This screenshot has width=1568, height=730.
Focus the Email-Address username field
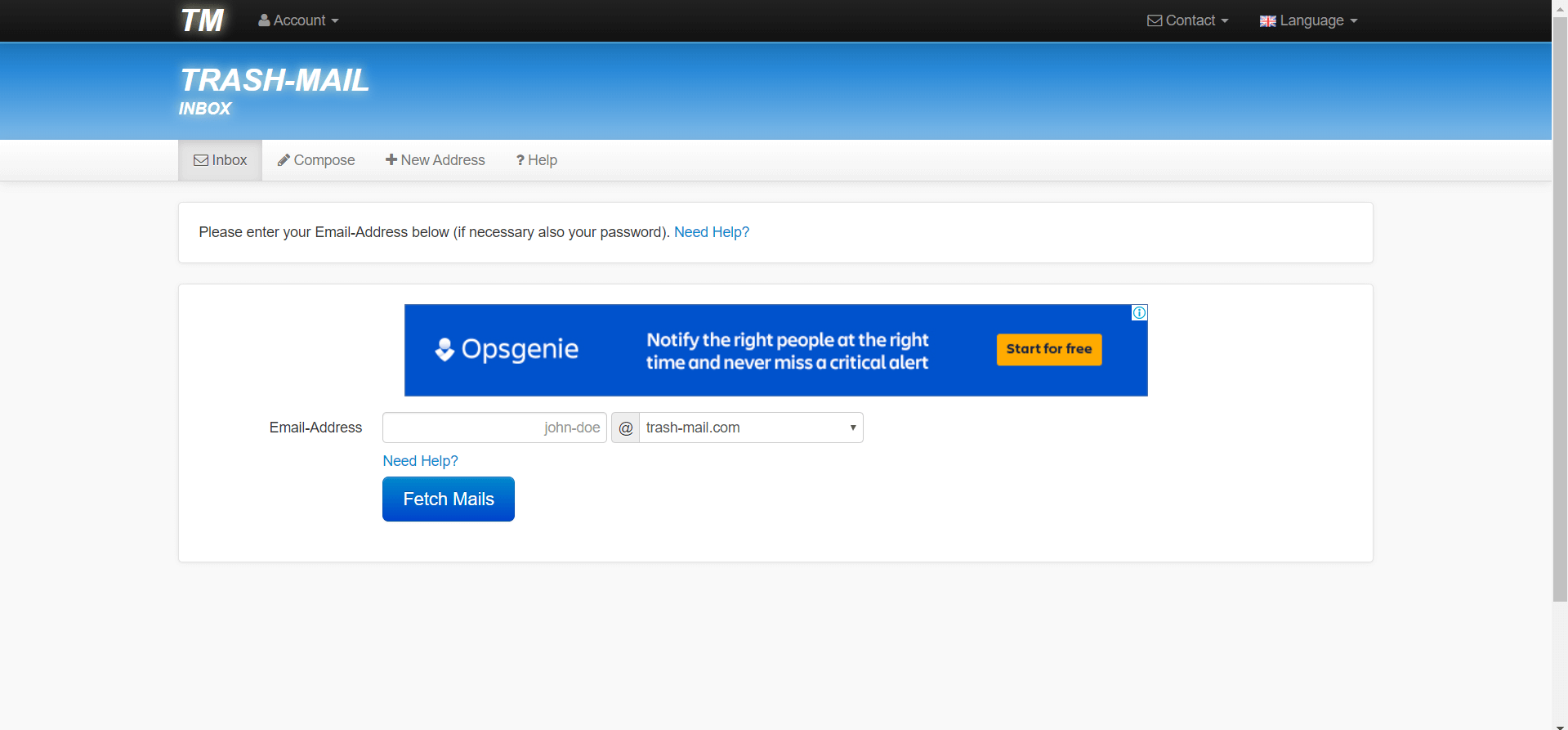click(x=494, y=428)
